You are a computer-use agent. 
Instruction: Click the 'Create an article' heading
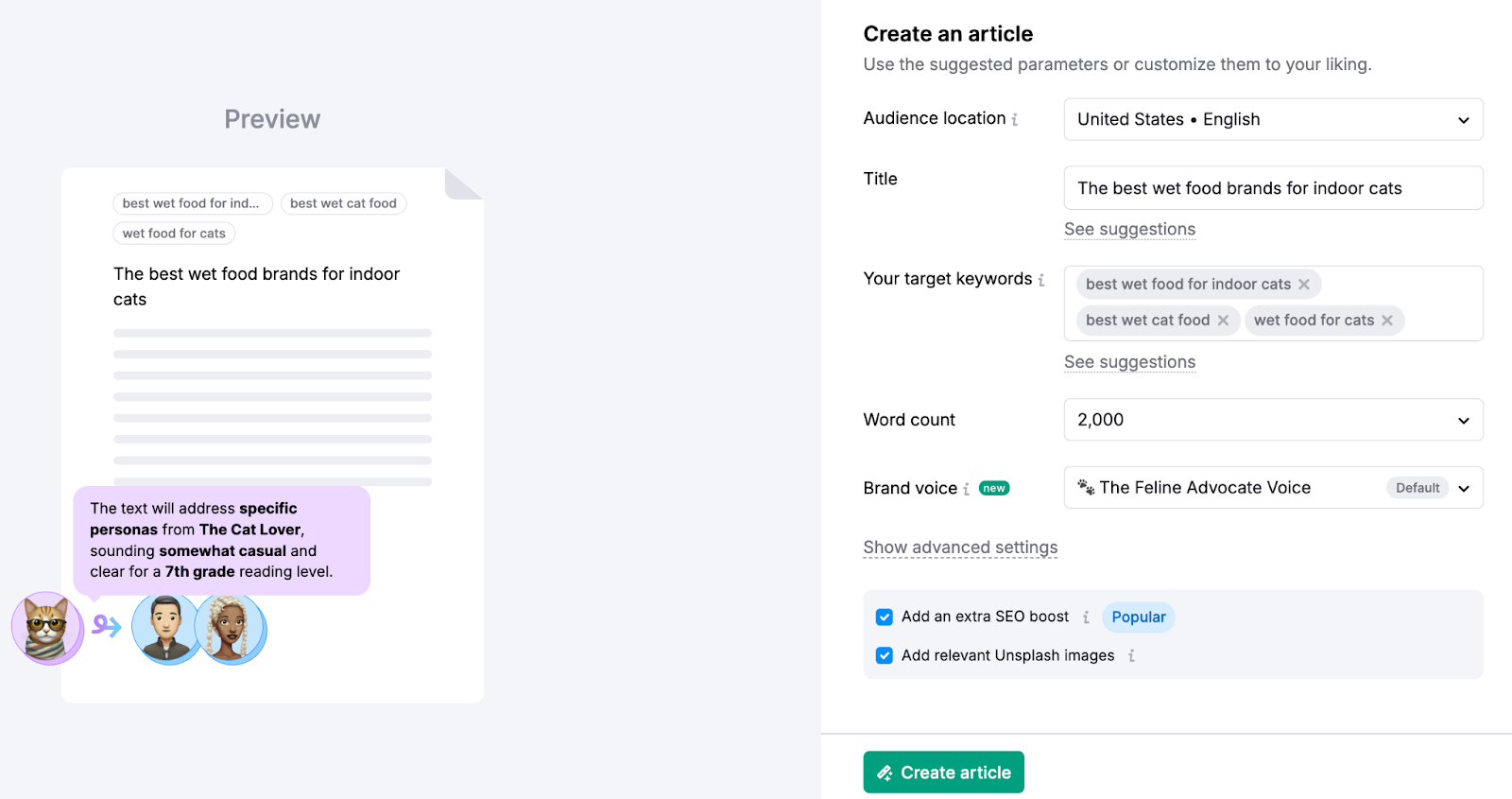tap(948, 34)
